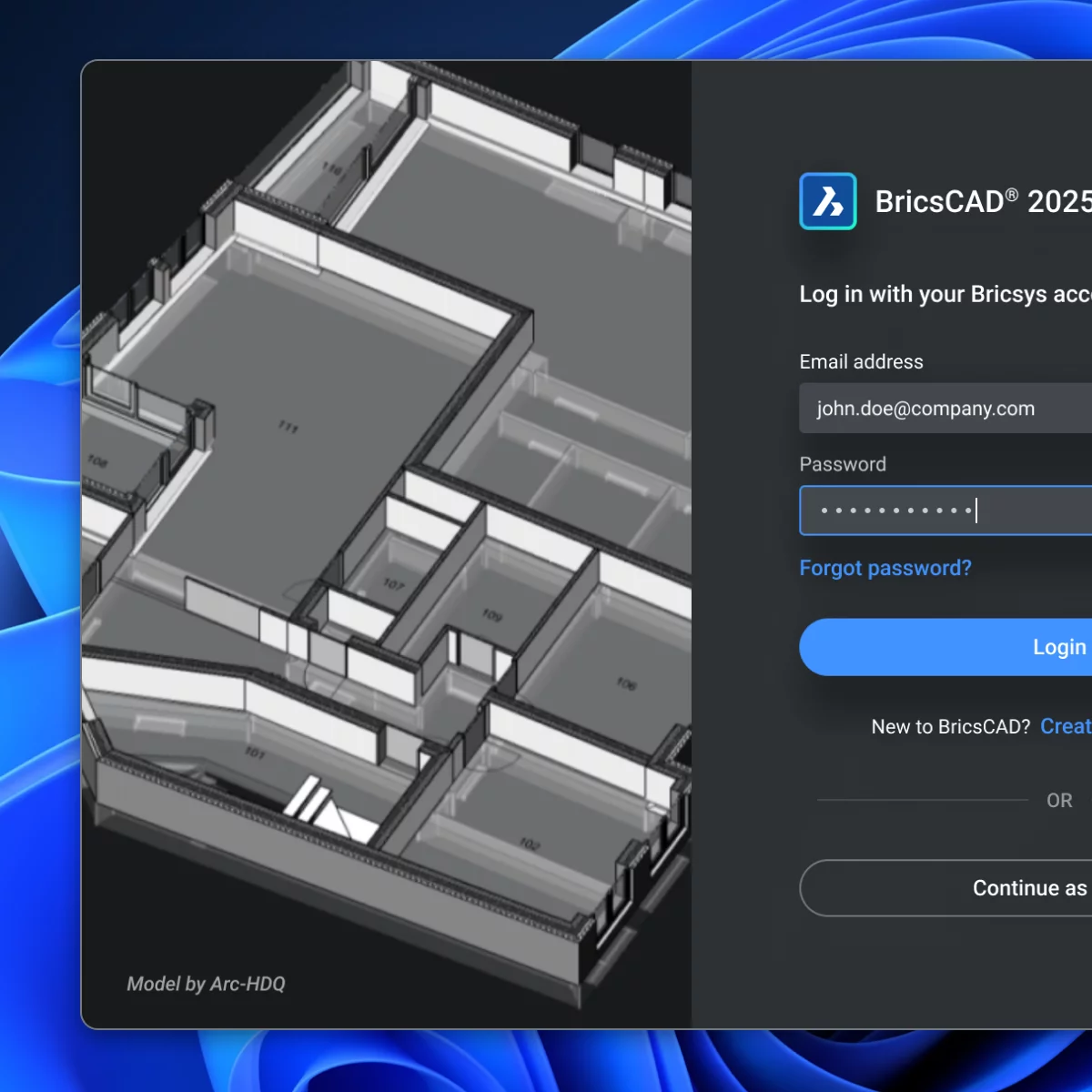Click the BricsCAD 2025 title text
This screenshot has height=1092, width=1092.
983,201
